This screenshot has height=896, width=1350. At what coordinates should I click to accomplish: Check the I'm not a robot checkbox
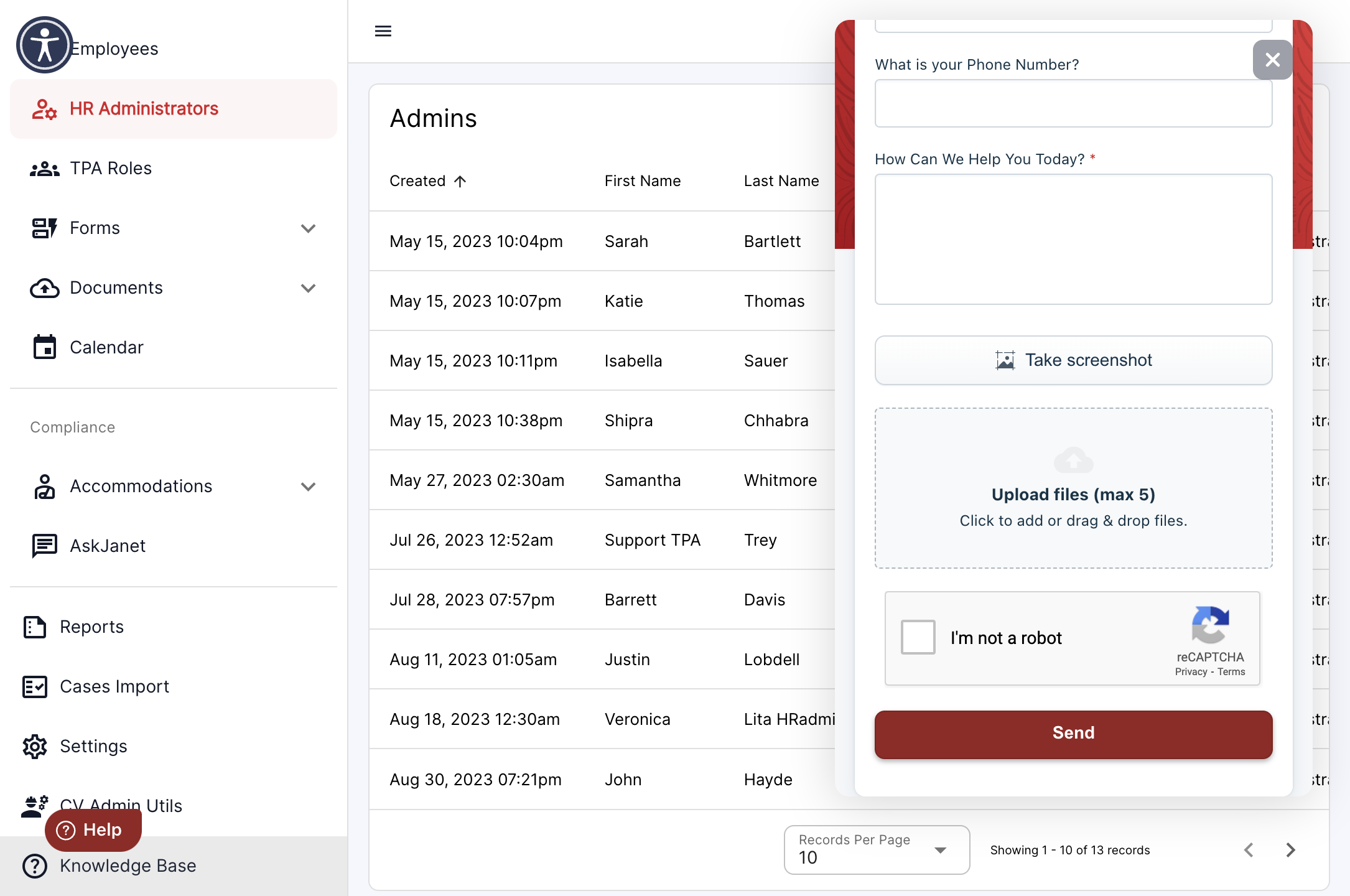click(918, 637)
